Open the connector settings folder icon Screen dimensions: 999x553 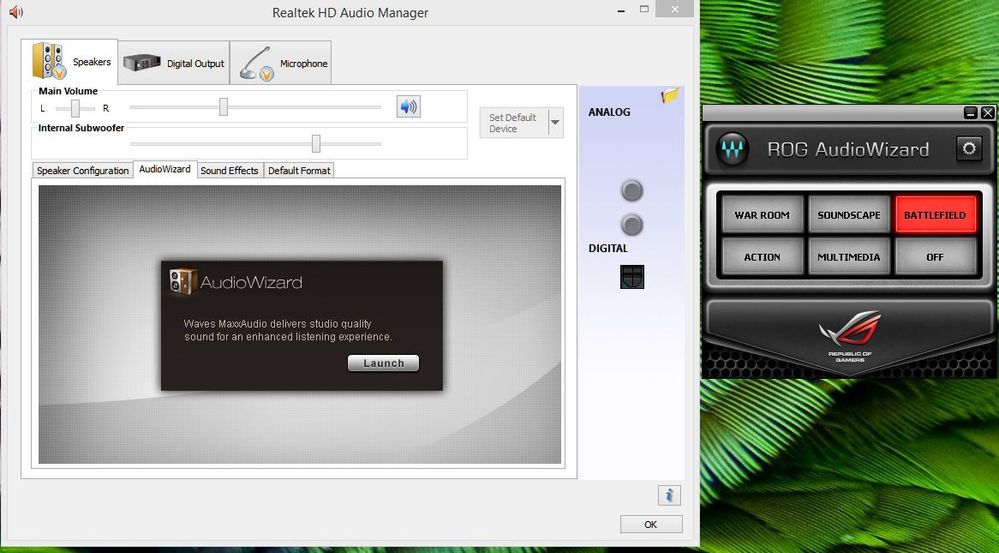pyautogui.click(x=670, y=96)
